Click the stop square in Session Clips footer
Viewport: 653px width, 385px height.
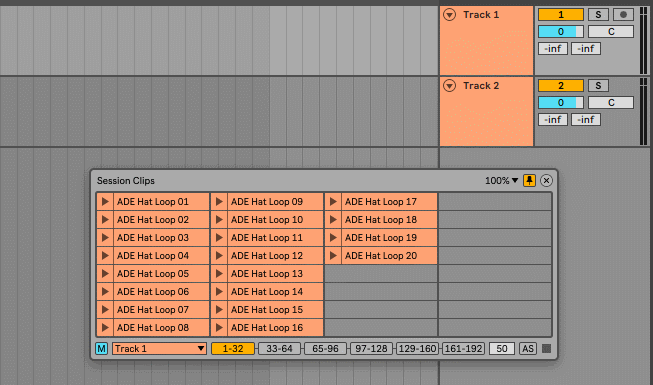click(x=546, y=348)
